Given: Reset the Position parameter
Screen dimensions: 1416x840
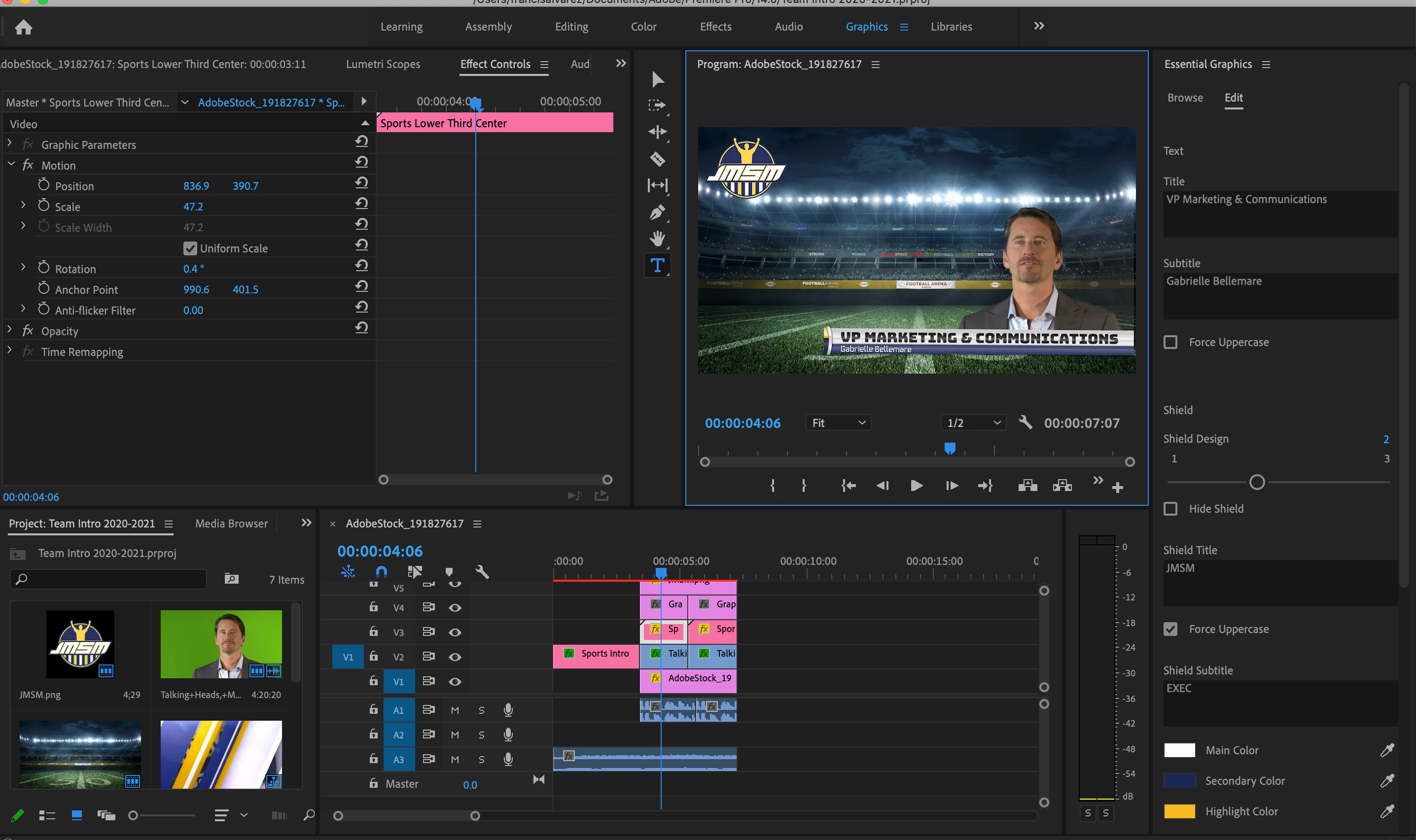Looking at the screenshot, I should (x=361, y=183).
